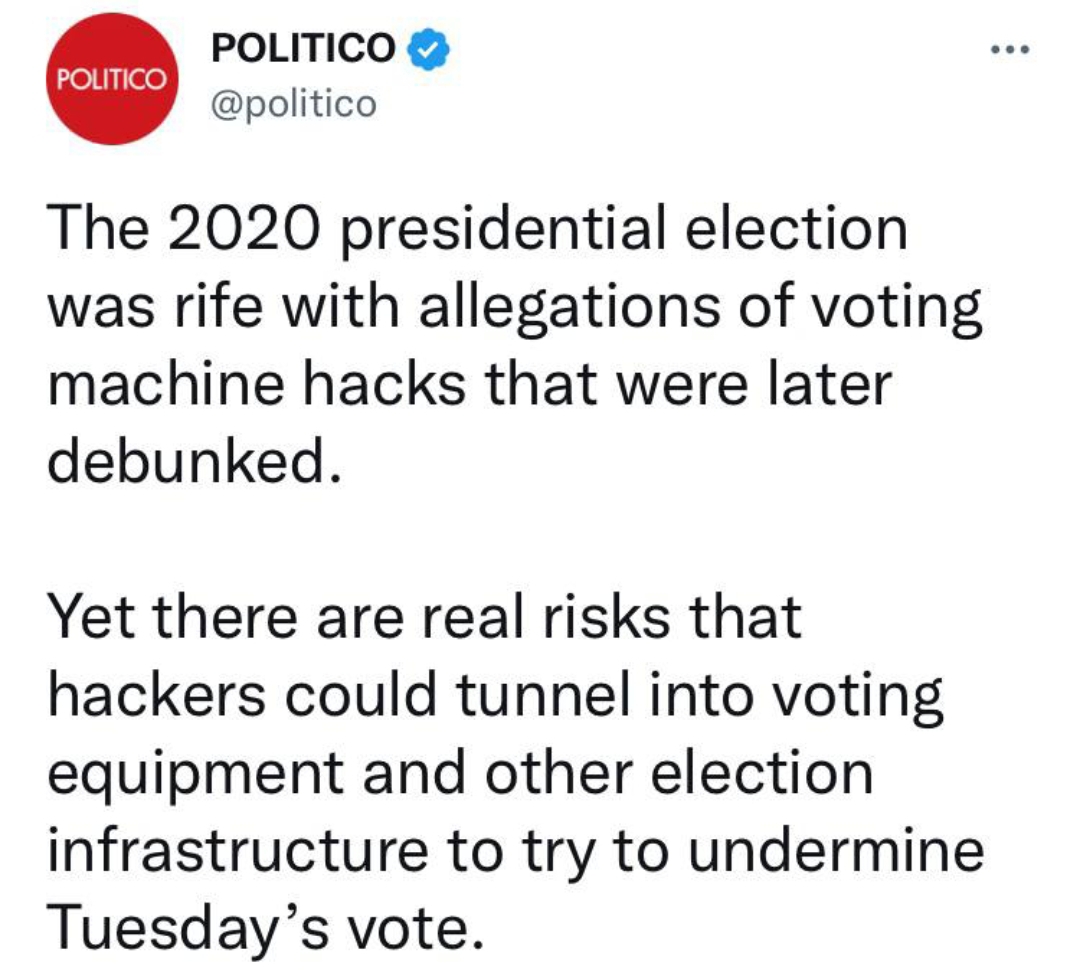Click the POLITICO display name
The image size is (1080, 975).
[303, 48]
